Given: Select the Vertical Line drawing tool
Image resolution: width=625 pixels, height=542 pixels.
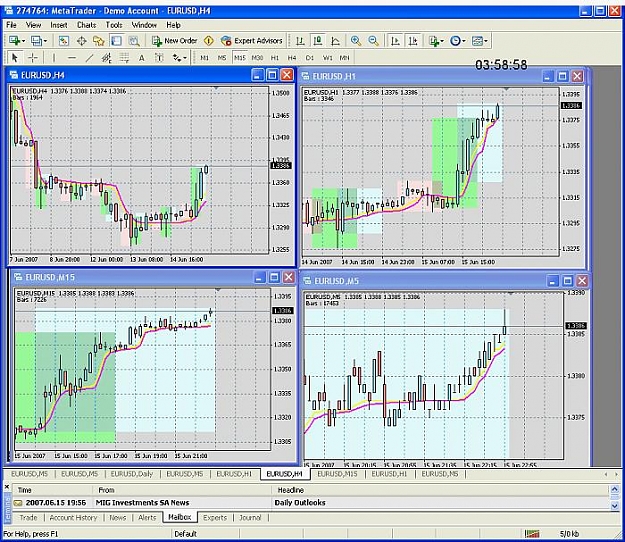Looking at the screenshot, I should [x=54, y=58].
